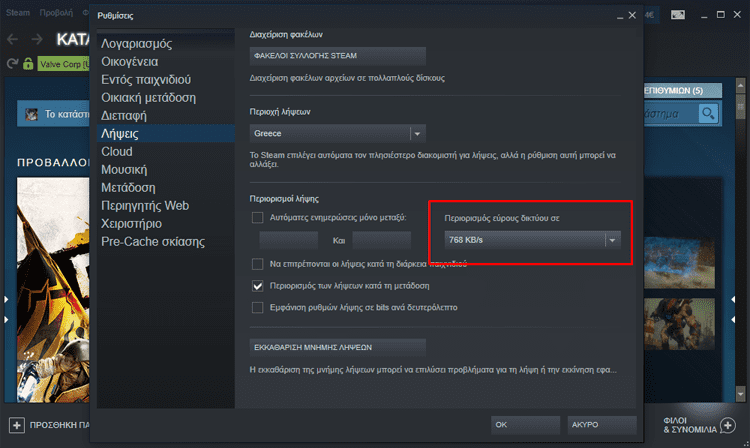This screenshot has height=448, width=750.
Task: Open the Greece download region dropdown
Action: [338, 133]
